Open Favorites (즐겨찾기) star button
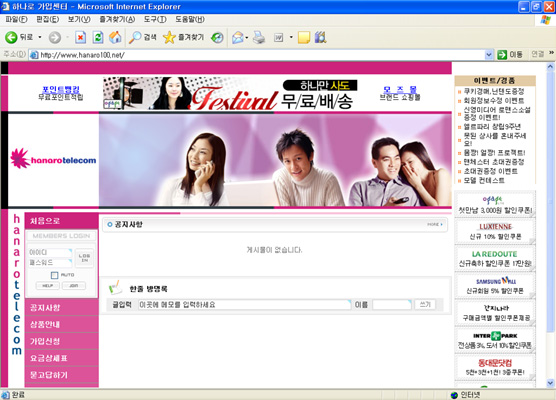 183,37
